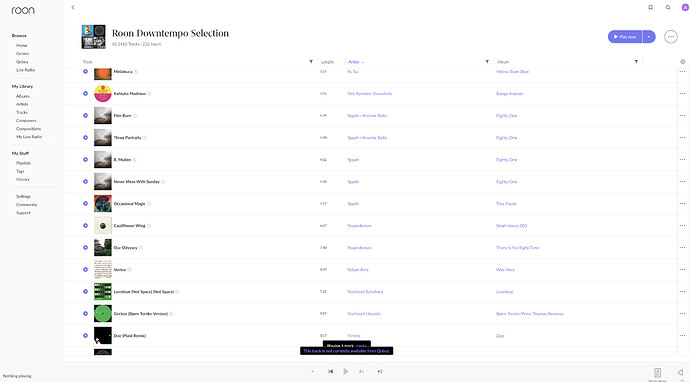690x382 pixels.
Task: Open the album link There Is No Right Time
Action: (518, 248)
